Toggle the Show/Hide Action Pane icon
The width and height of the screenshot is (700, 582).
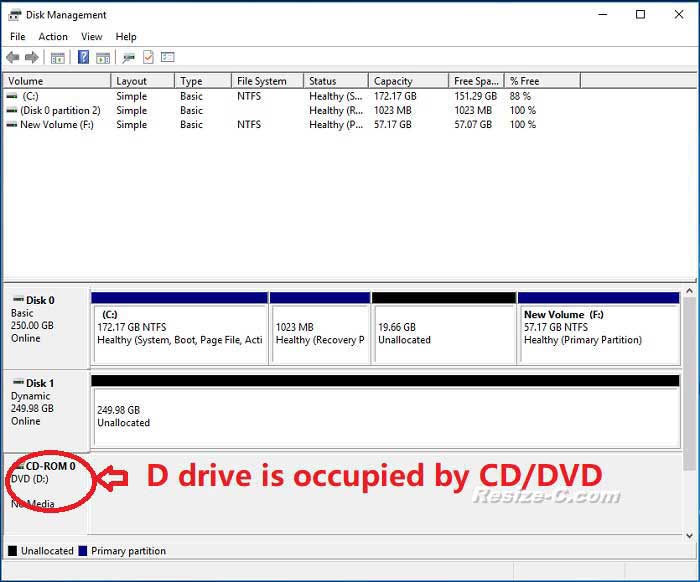tap(103, 58)
